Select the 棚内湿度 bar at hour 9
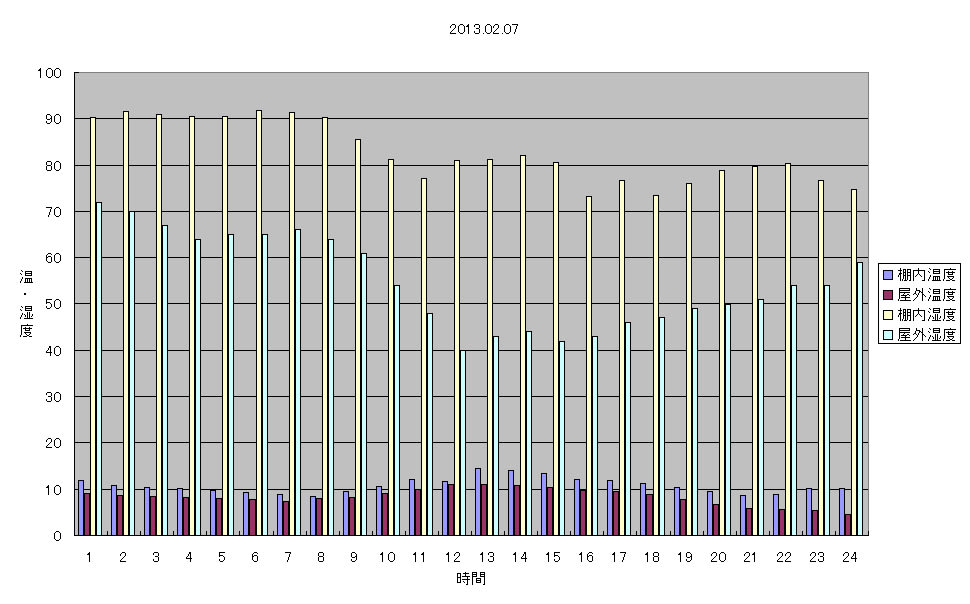This screenshot has width=970, height=604. [358, 337]
